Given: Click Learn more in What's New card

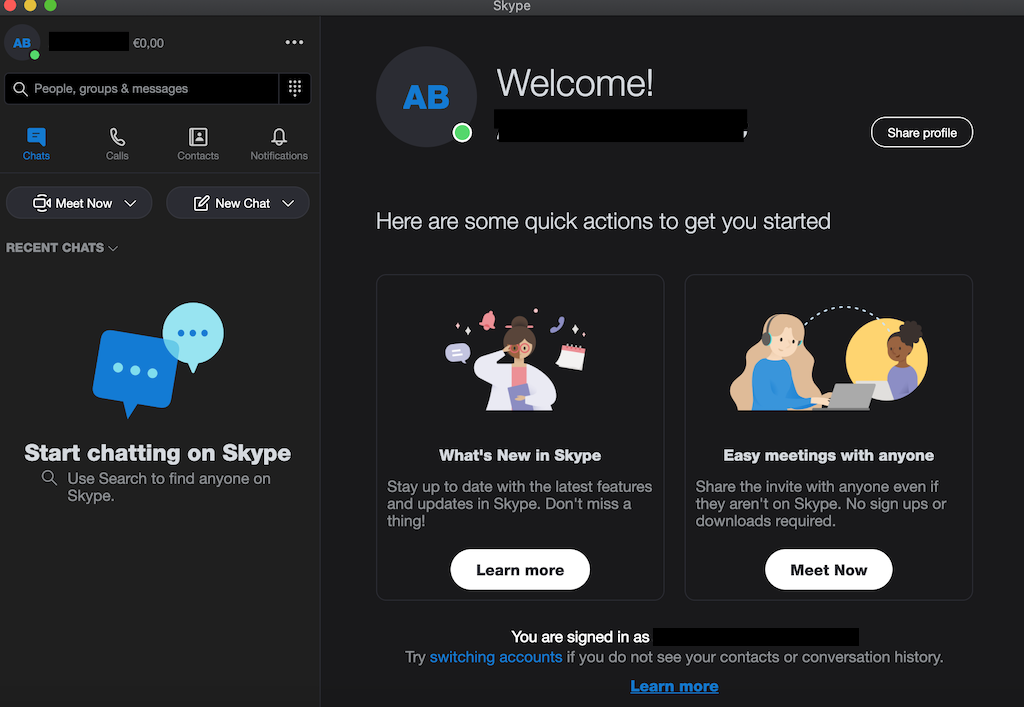Looking at the screenshot, I should click(x=520, y=570).
